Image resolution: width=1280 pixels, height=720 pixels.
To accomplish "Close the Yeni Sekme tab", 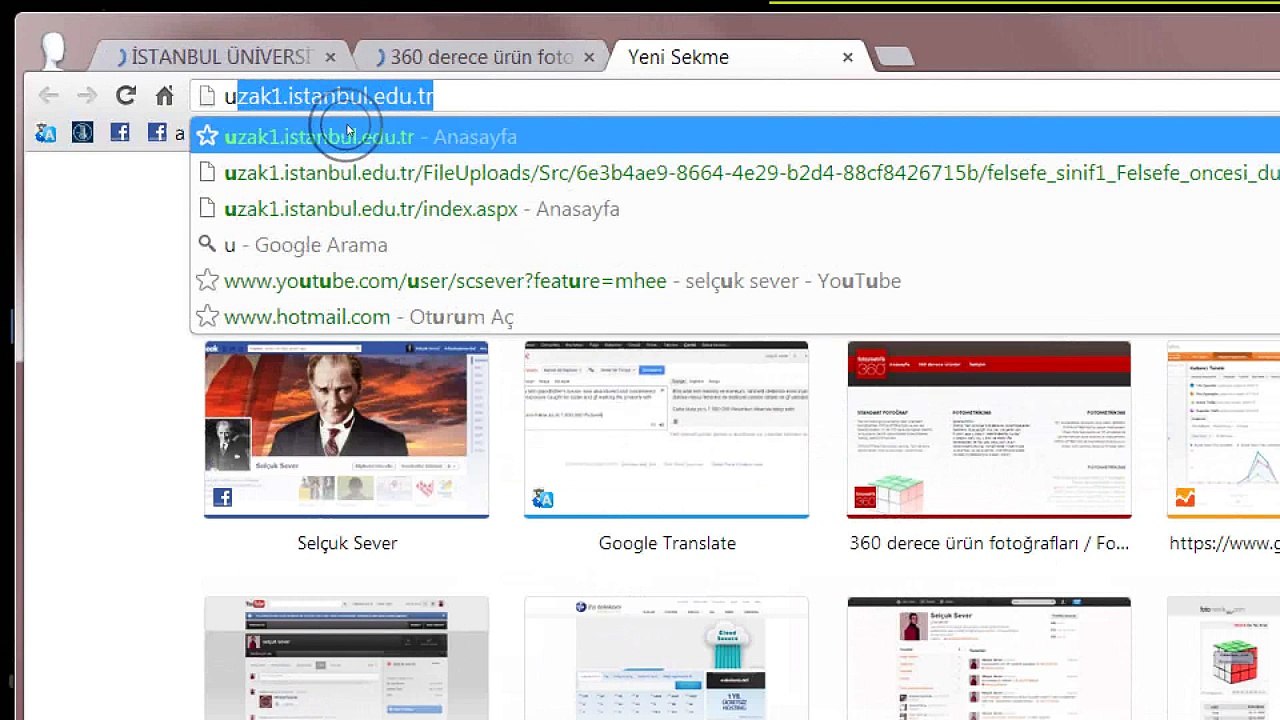I will click(x=848, y=57).
